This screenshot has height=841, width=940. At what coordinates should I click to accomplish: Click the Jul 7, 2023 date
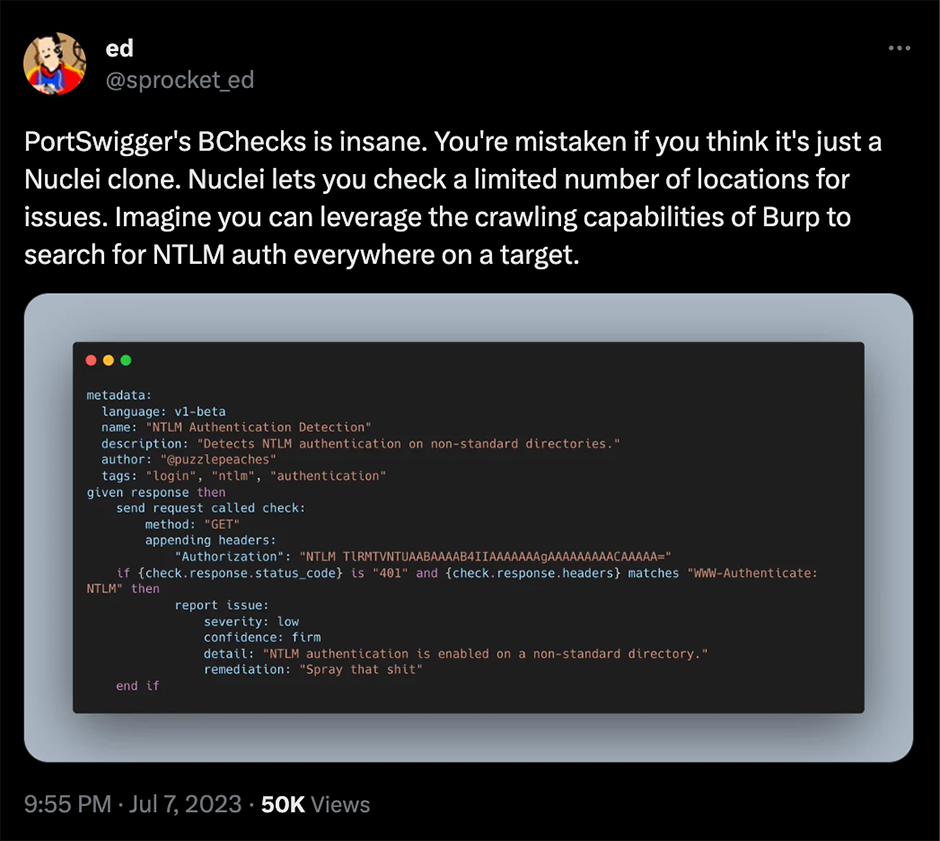point(185,804)
